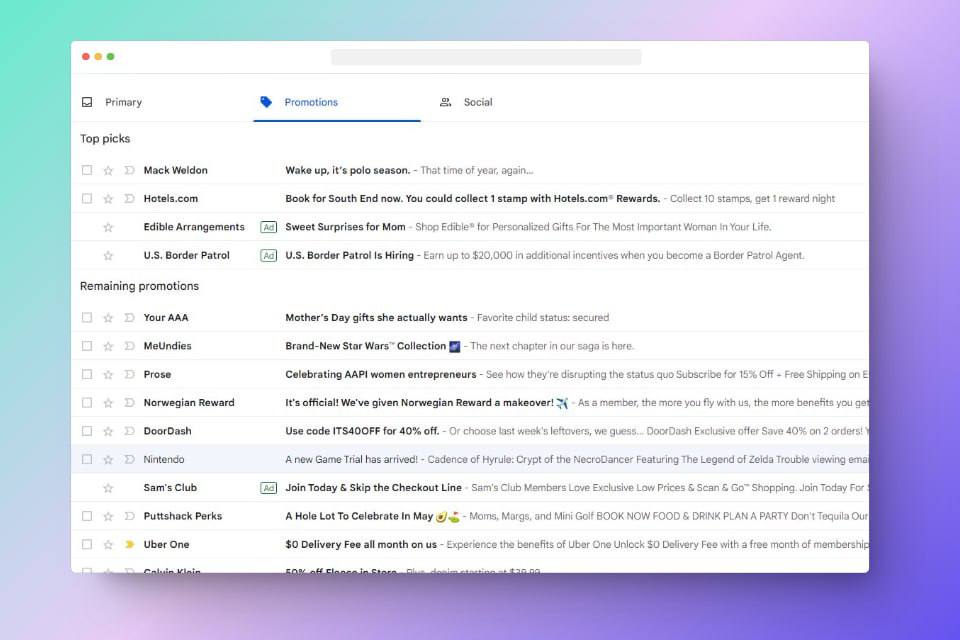Star the Edible Arrangements ad
This screenshot has width=960, height=640.
pyautogui.click(x=108, y=227)
